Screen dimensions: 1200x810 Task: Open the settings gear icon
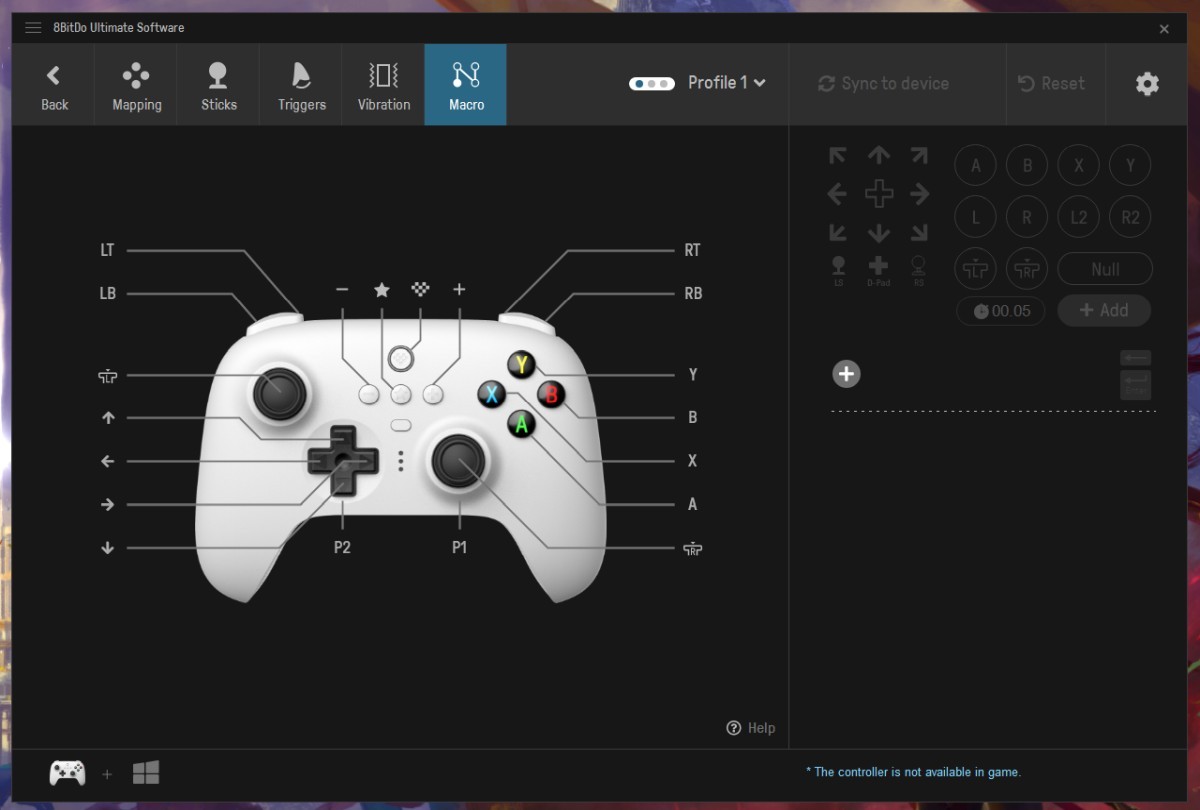1147,84
